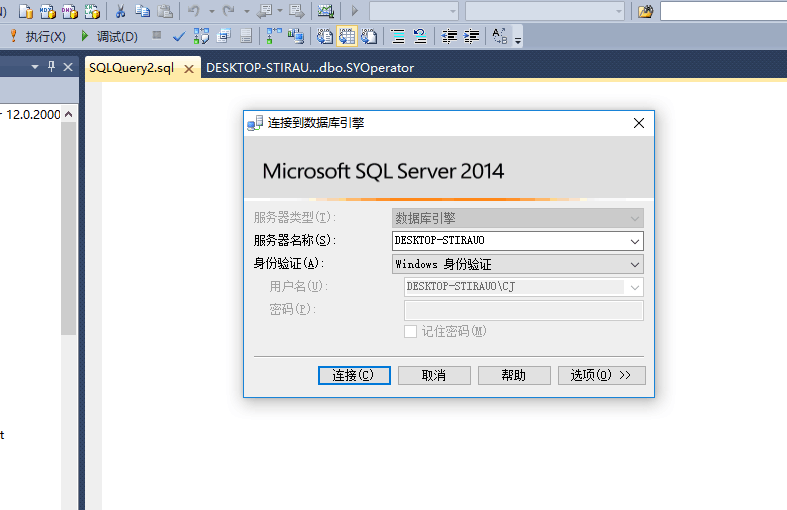The height and width of the screenshot is (510, 787).
Task: Display the Estimated Execution Plan
Action: tap(201, 36)
